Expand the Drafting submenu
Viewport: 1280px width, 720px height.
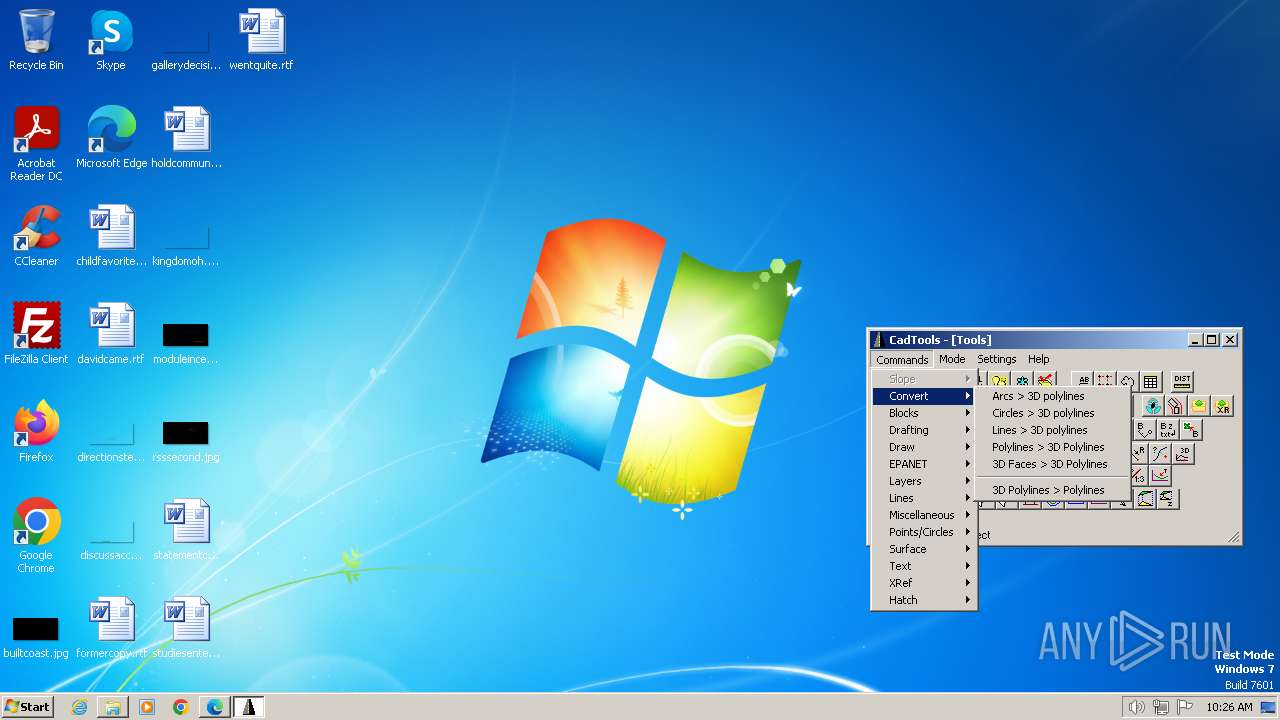pos(924,430)
